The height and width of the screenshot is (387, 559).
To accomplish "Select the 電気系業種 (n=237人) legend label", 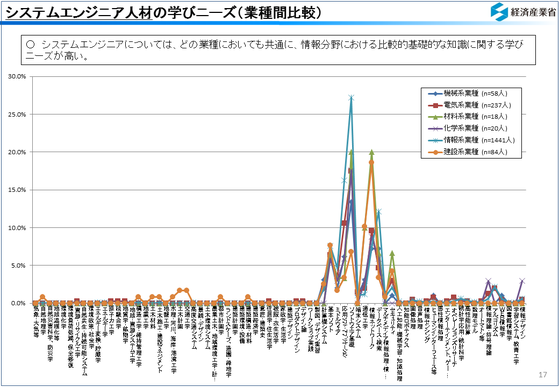I will point(477,105).
